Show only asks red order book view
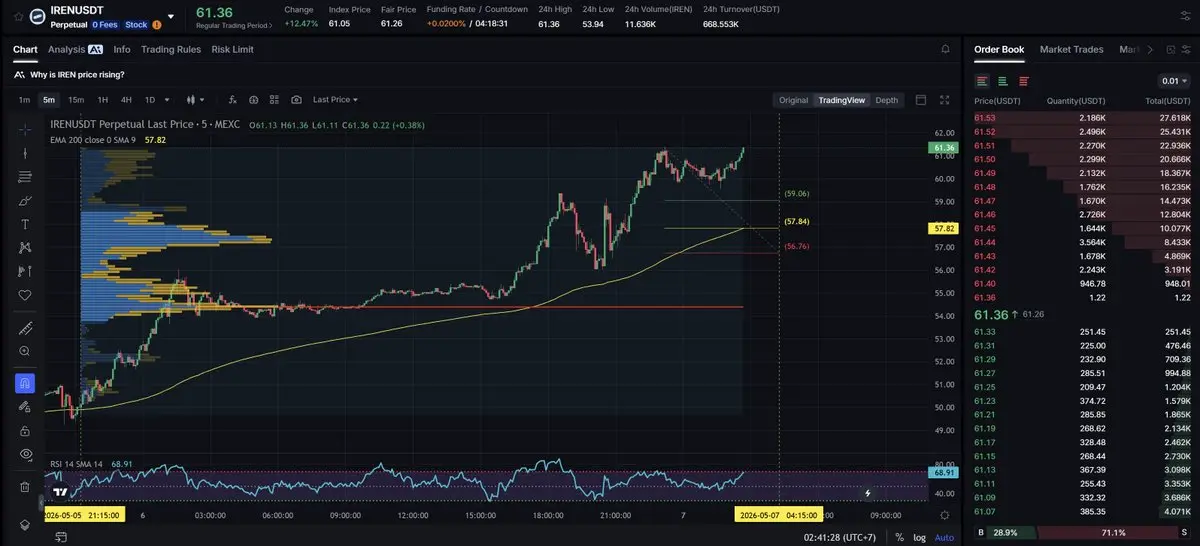This screenshot has height=546, width=1200. coord(1024,81)
